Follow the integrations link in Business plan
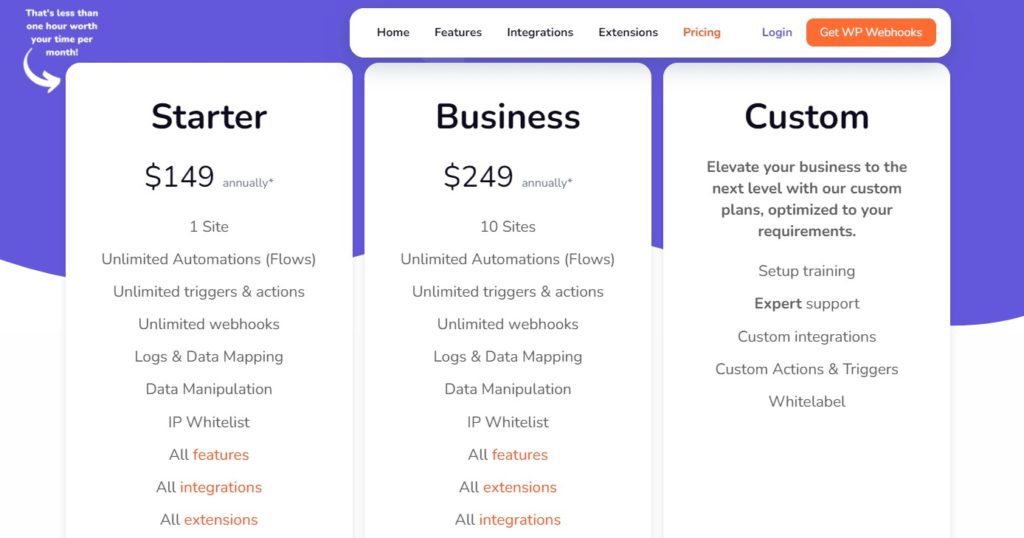Viewport: 1024px width, 538px height. [520, 519]
